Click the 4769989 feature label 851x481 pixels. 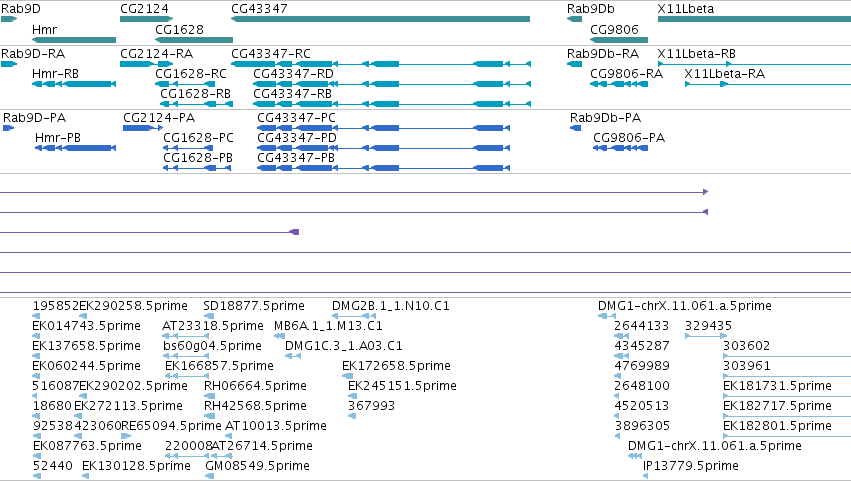pyautogui.click(x=642, y=366)
